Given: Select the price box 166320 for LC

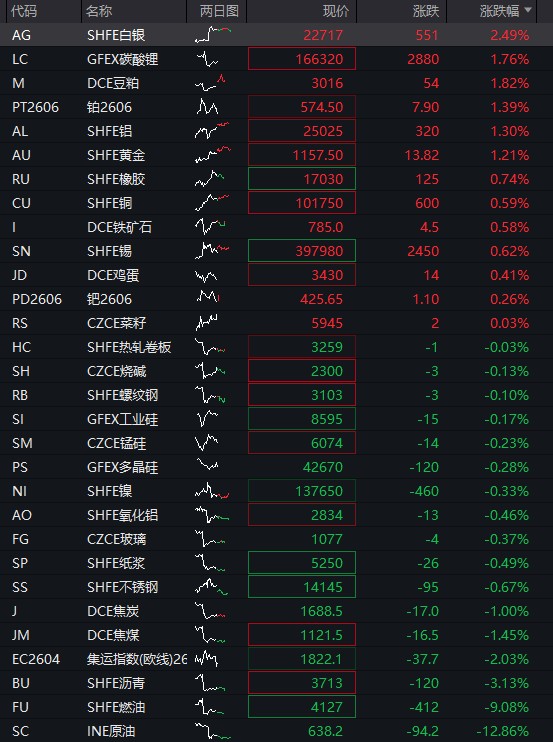Looking at the screenshot, I should (x=302, y=59).
